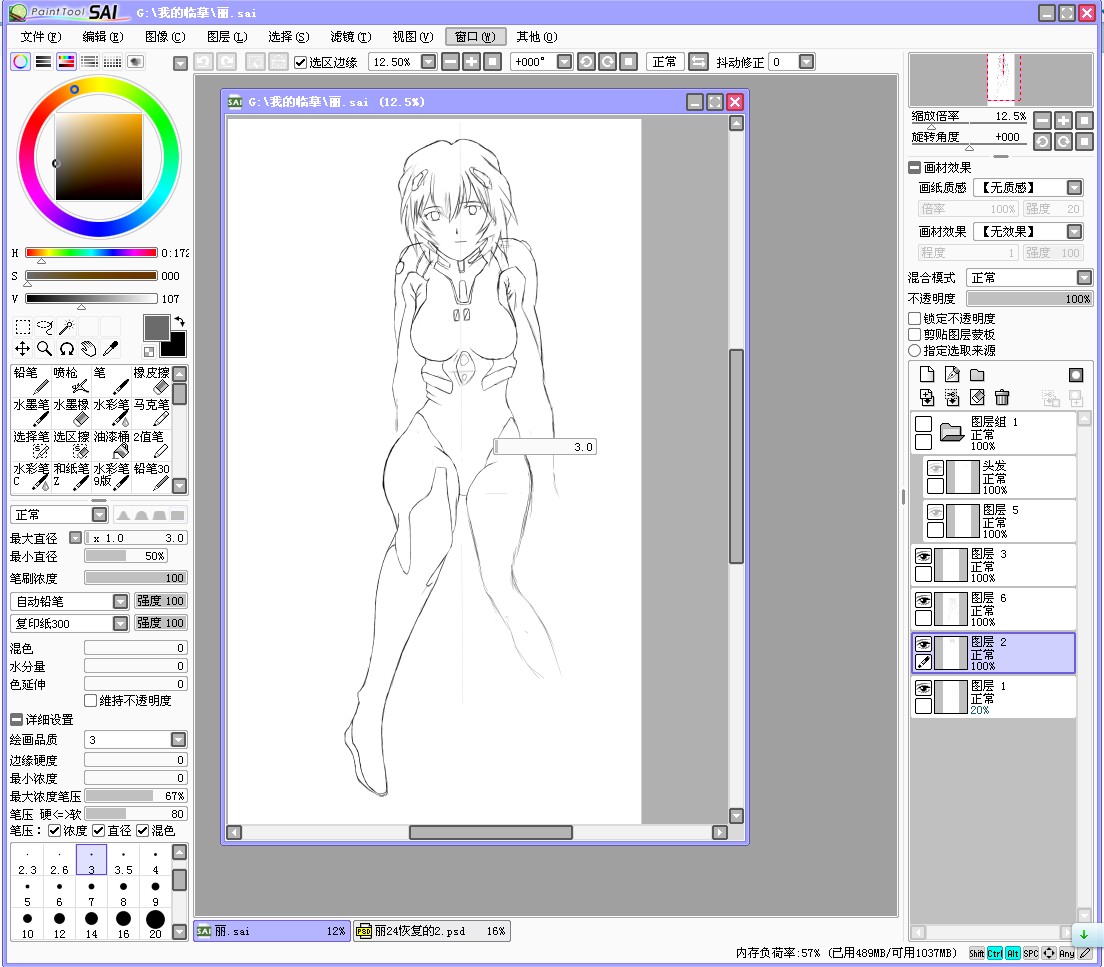
Task: Enable 锁定不透明度 lock opacity
Action: click(915, 318)
